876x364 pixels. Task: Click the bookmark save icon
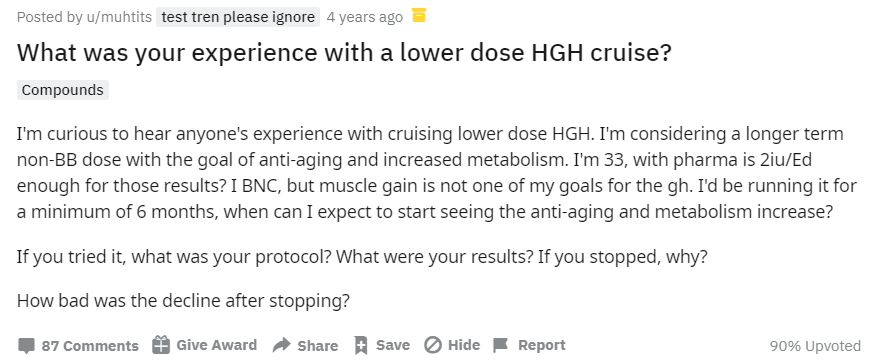pos(361,346)
